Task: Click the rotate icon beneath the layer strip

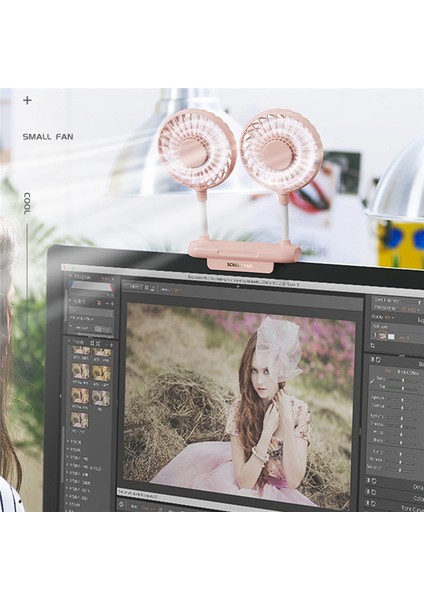Action: pyautogui.click(x=373, y=346)
